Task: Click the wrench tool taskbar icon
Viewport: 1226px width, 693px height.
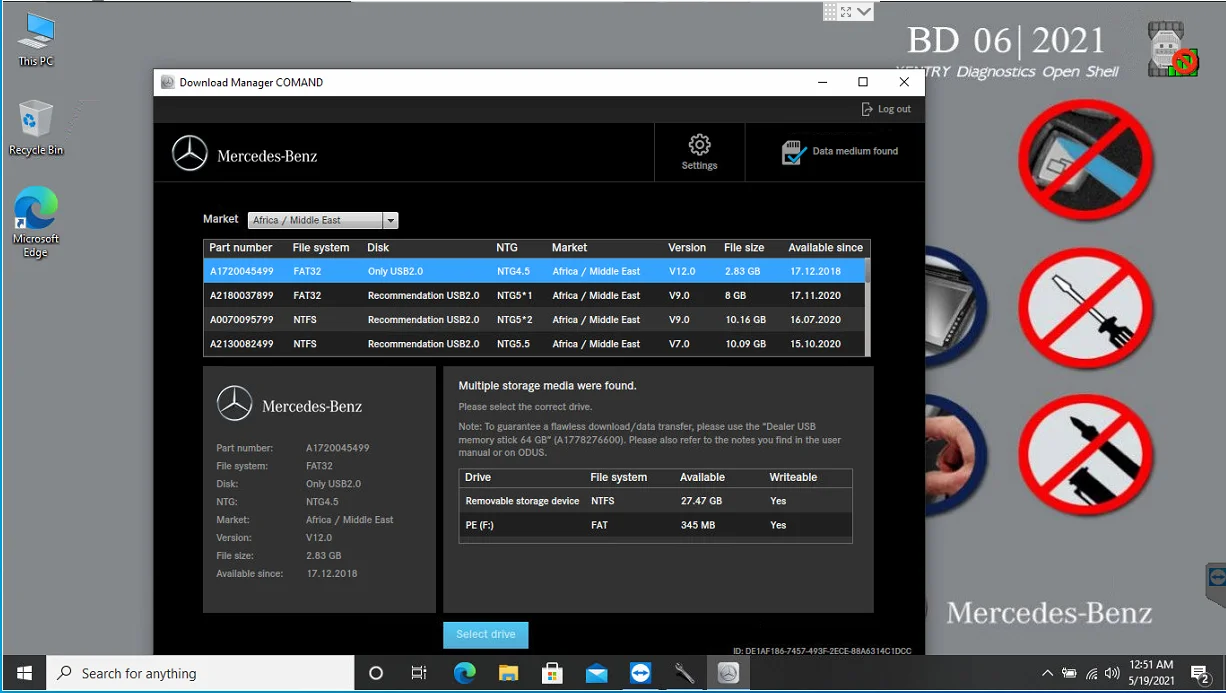Action: click(684, 673)
